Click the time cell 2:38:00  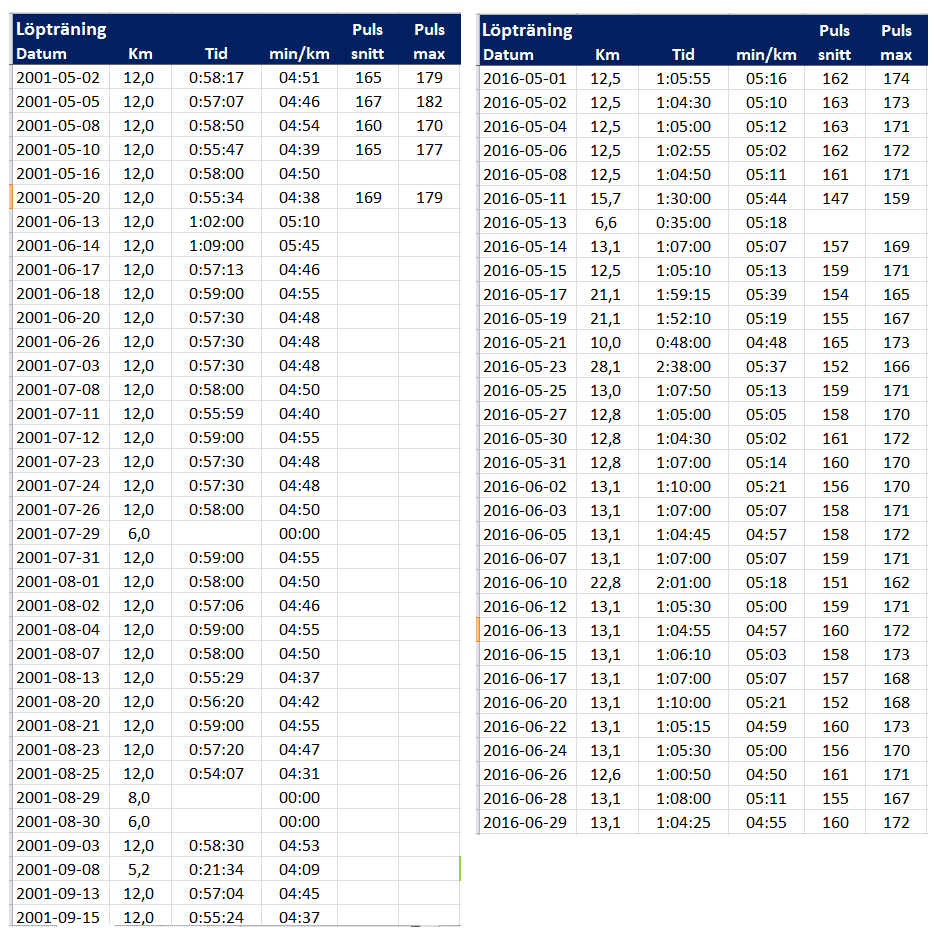(x=683, y=366)
